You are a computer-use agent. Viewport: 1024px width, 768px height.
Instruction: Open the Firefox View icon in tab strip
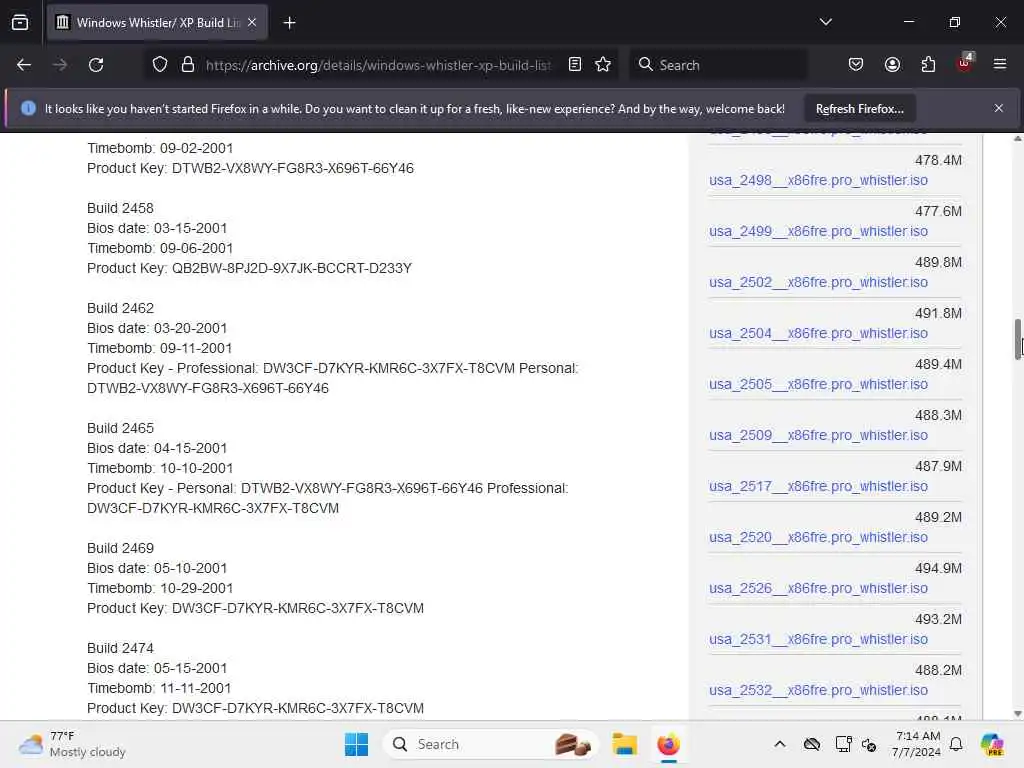click(20, 23)
